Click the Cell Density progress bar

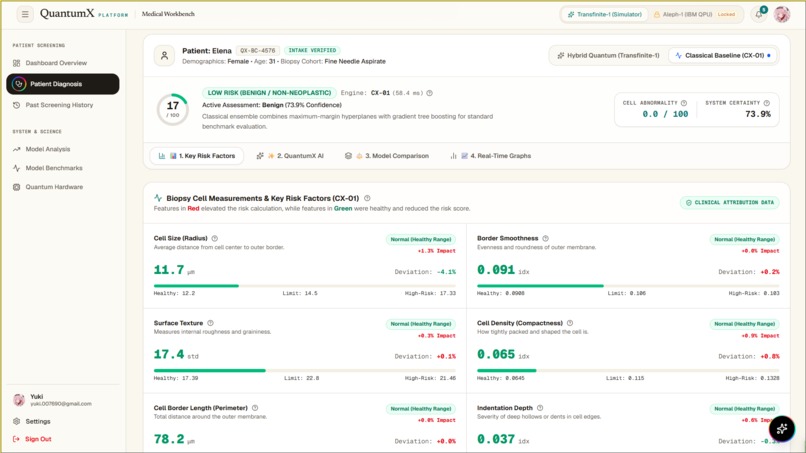[x=628, y=370]
